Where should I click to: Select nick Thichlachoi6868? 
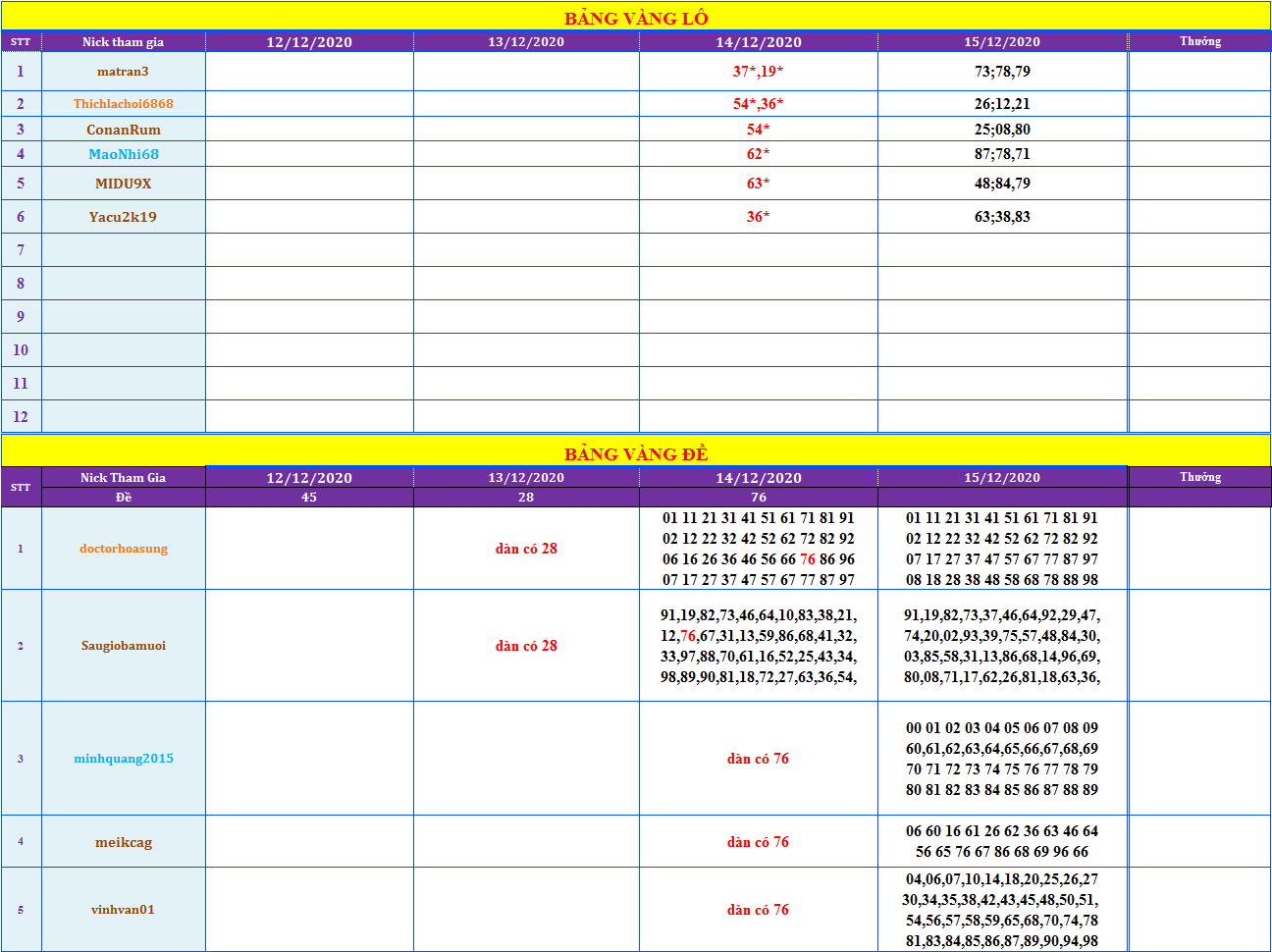(x=123, y=104)
